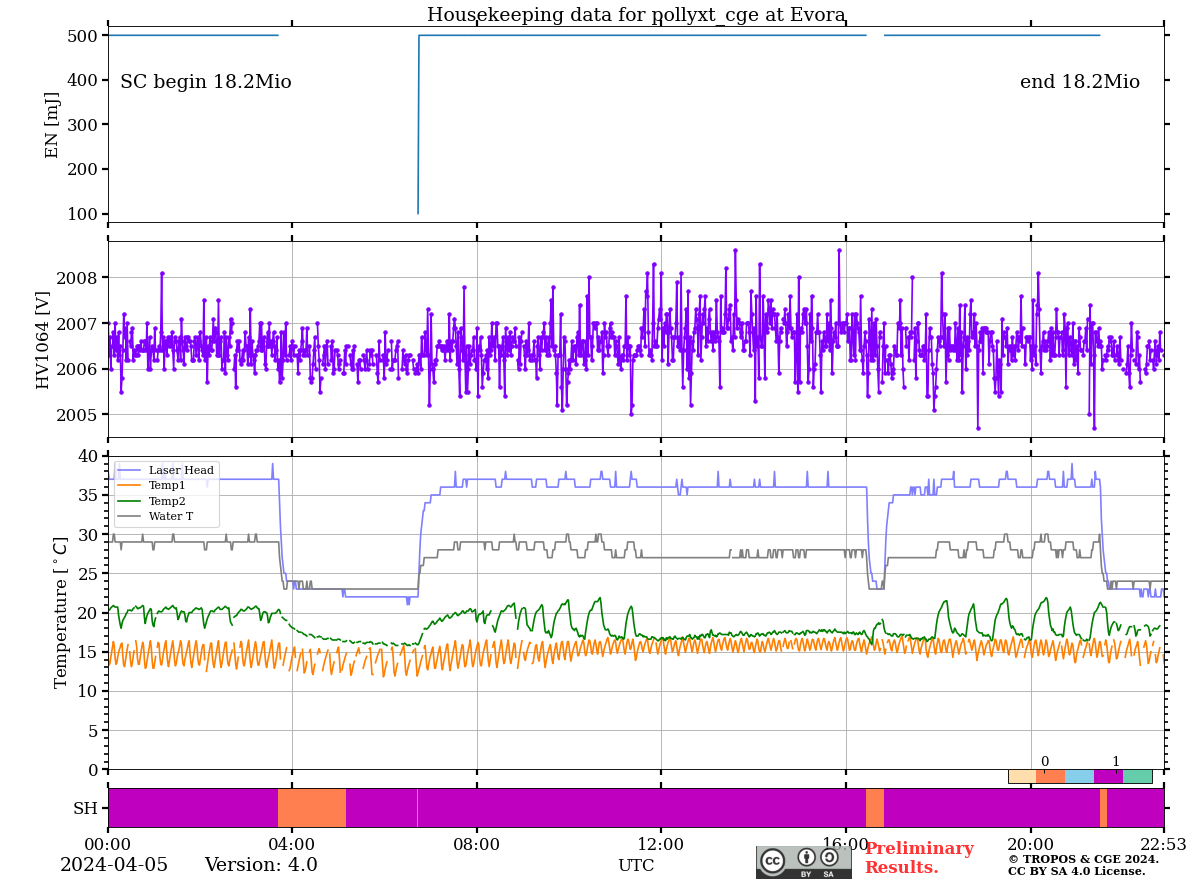This screenshot has width=1200, height=880.
Task: Click the 'Temp1' legend entry
Action: [x=152, y=485]
